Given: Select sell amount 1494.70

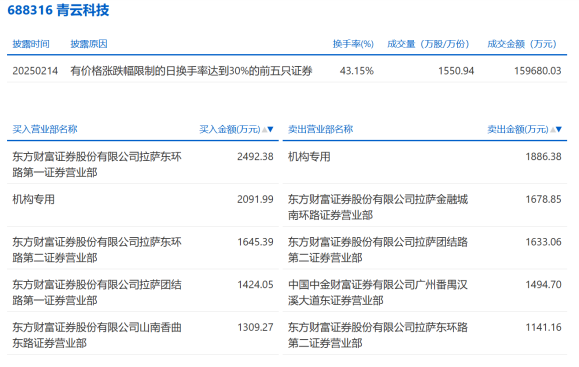Looking at the screenshot, I should click(x=544, y=285).
